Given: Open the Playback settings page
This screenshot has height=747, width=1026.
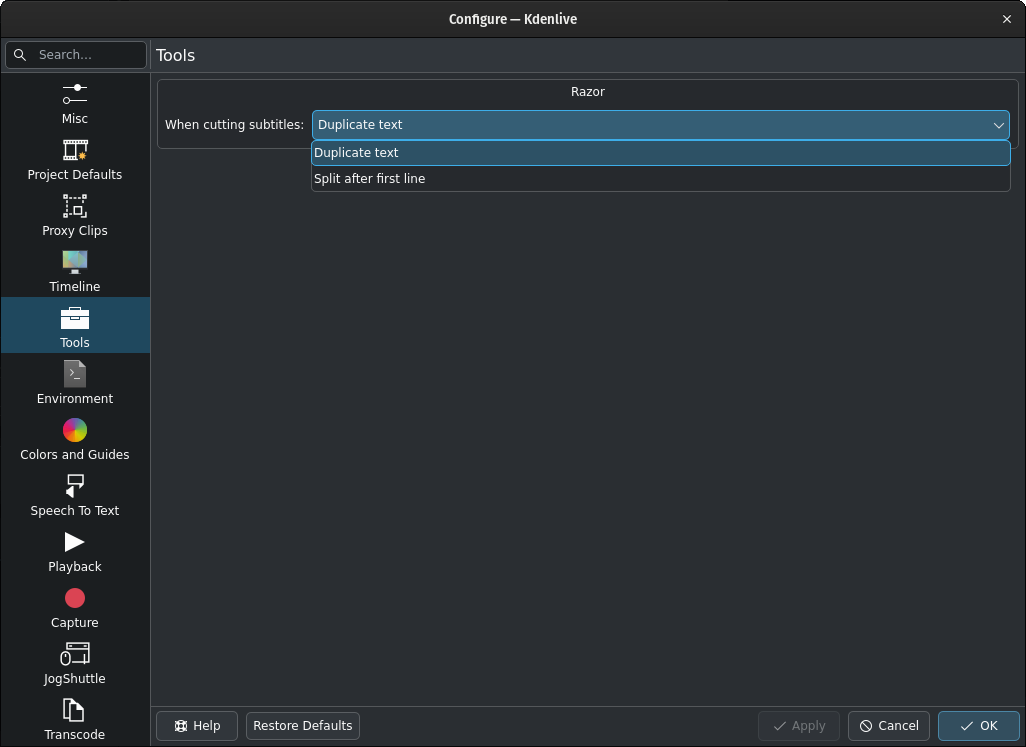Looking at the screenshot, I should [x=75, y=551].
